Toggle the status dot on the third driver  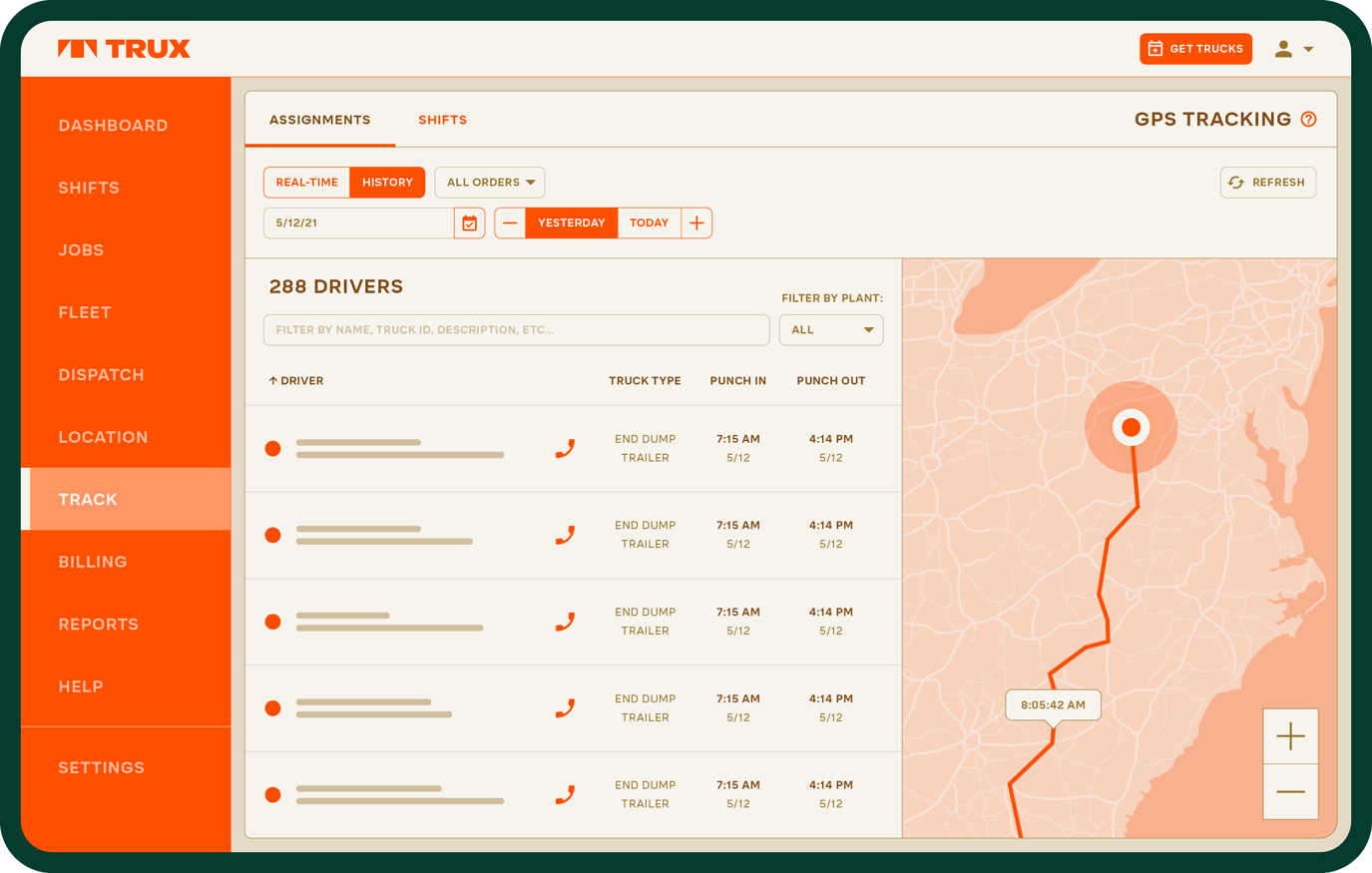click(x=272, y=621)
